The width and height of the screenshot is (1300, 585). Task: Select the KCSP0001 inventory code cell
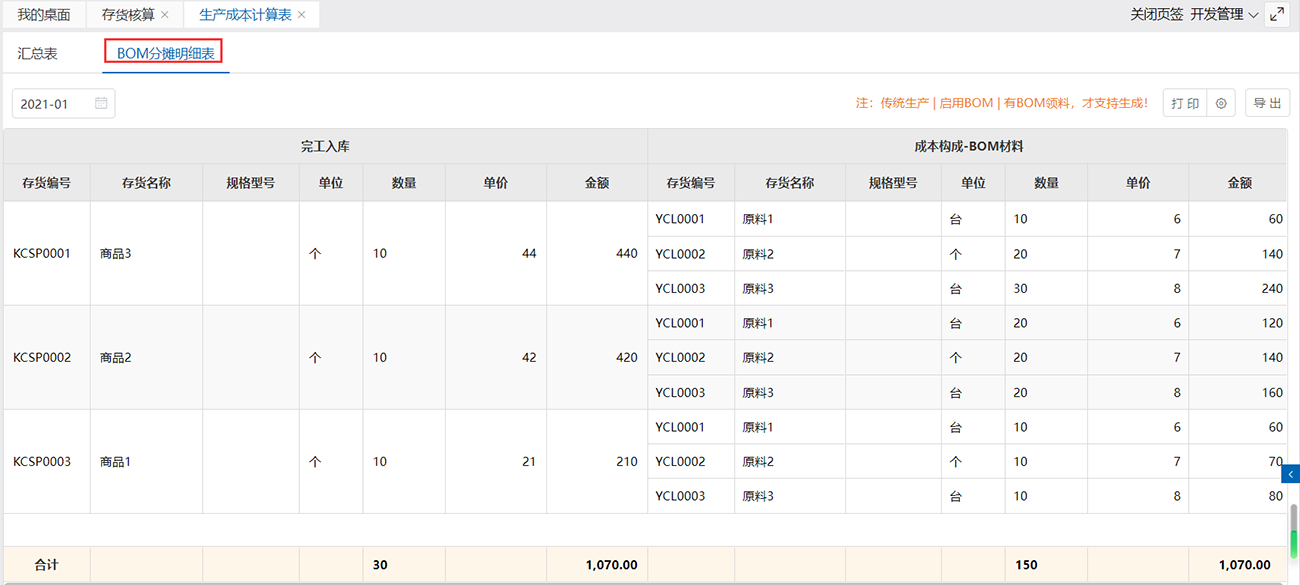coord(42,254)
